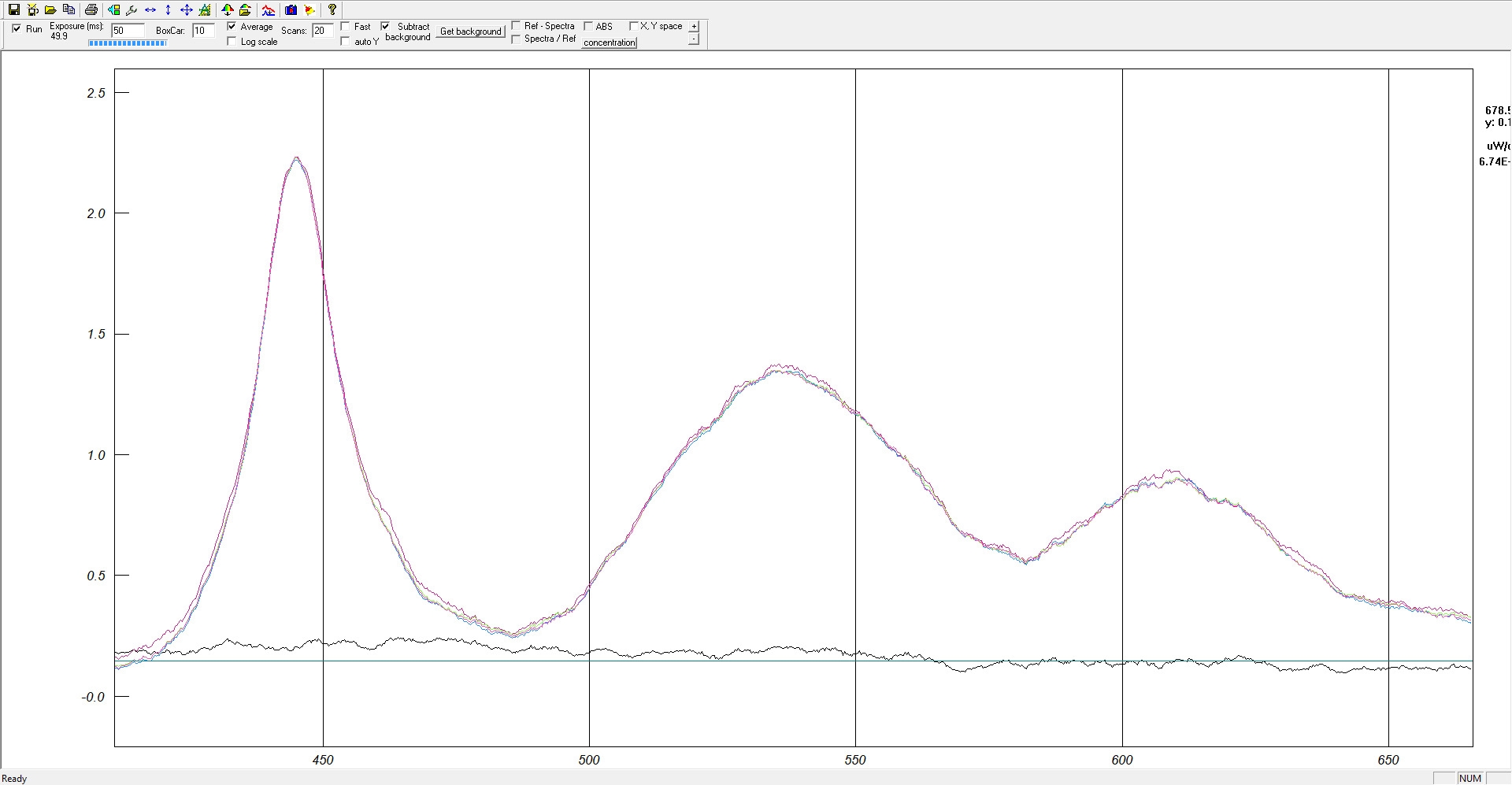Click the plus stepper button
The width and height of the screenshot is (1512, 785).
pyautogui.click(x=694, y=26)
